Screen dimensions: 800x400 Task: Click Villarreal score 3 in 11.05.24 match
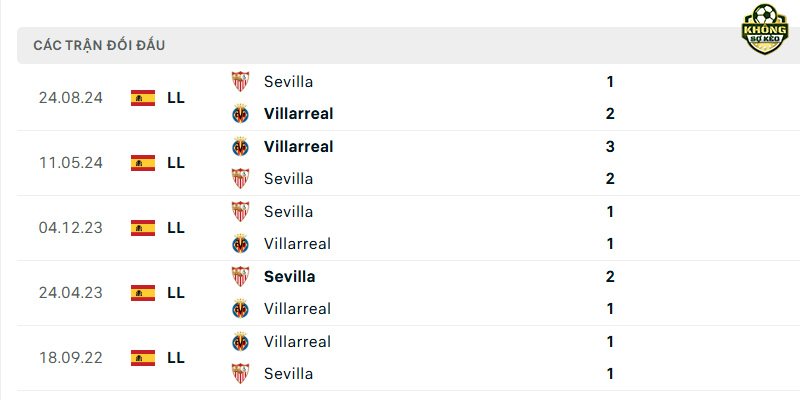click(610, 147)
